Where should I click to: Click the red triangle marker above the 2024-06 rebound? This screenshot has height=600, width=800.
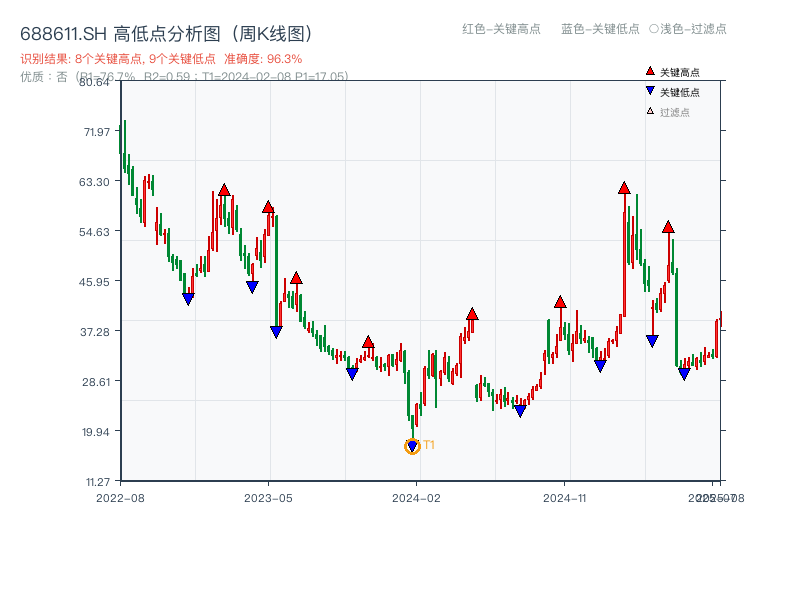(472, 315)
